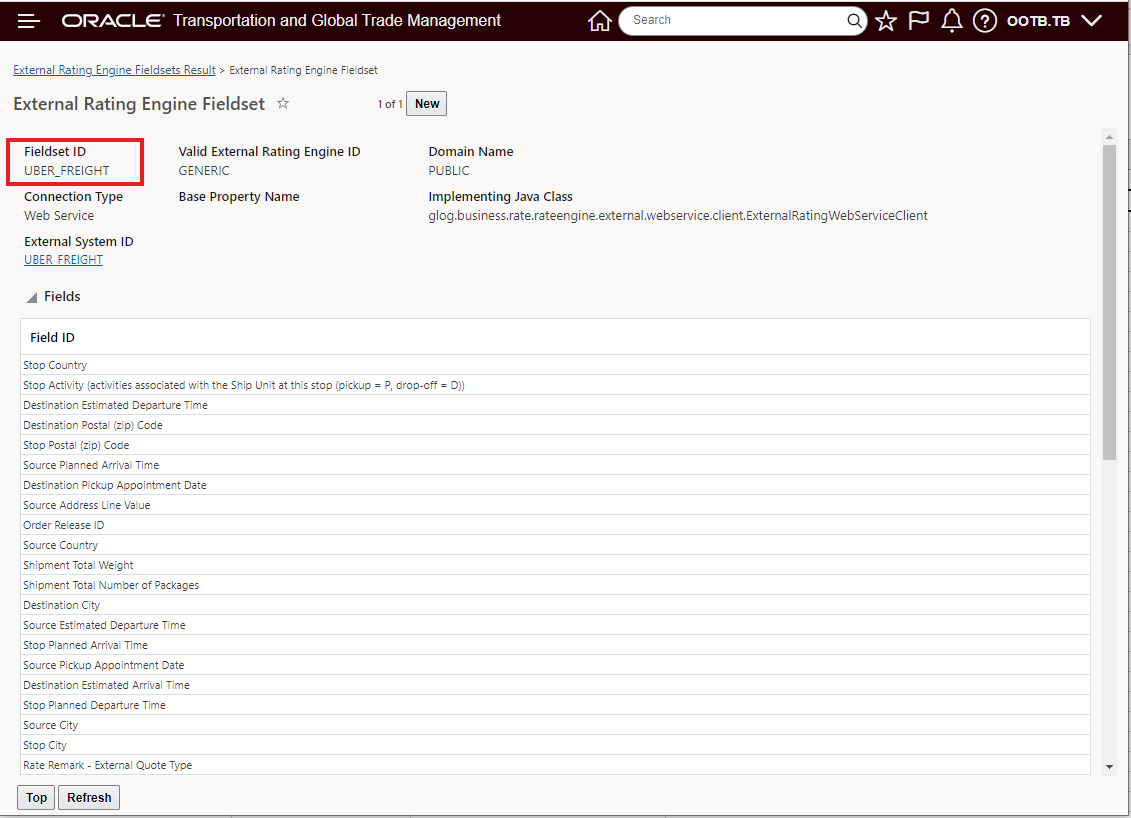The image size is (1131, 818).
Task: Click the External Rating Engine Fieldset heading
Action: pyautogui.click(x=139, y=104)
